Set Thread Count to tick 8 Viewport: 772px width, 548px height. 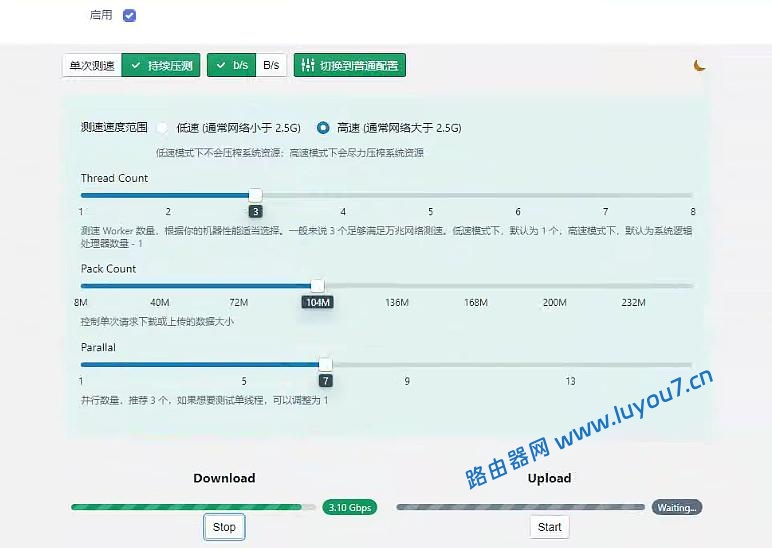693,212
